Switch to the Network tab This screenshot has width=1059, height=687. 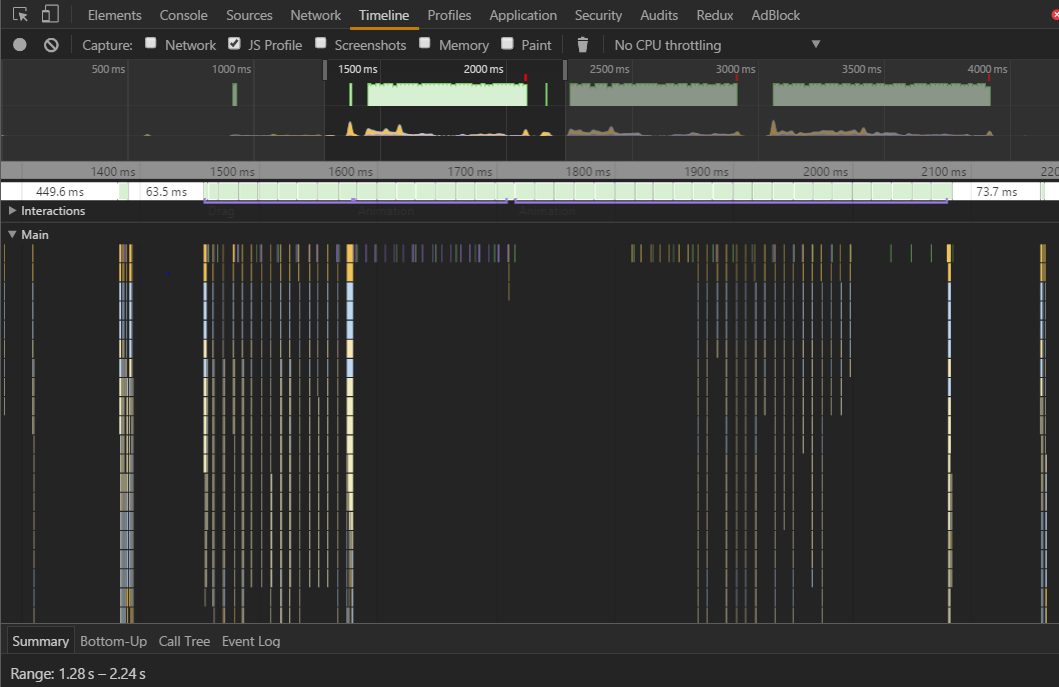pyautogui.click(x=315, y=15)
